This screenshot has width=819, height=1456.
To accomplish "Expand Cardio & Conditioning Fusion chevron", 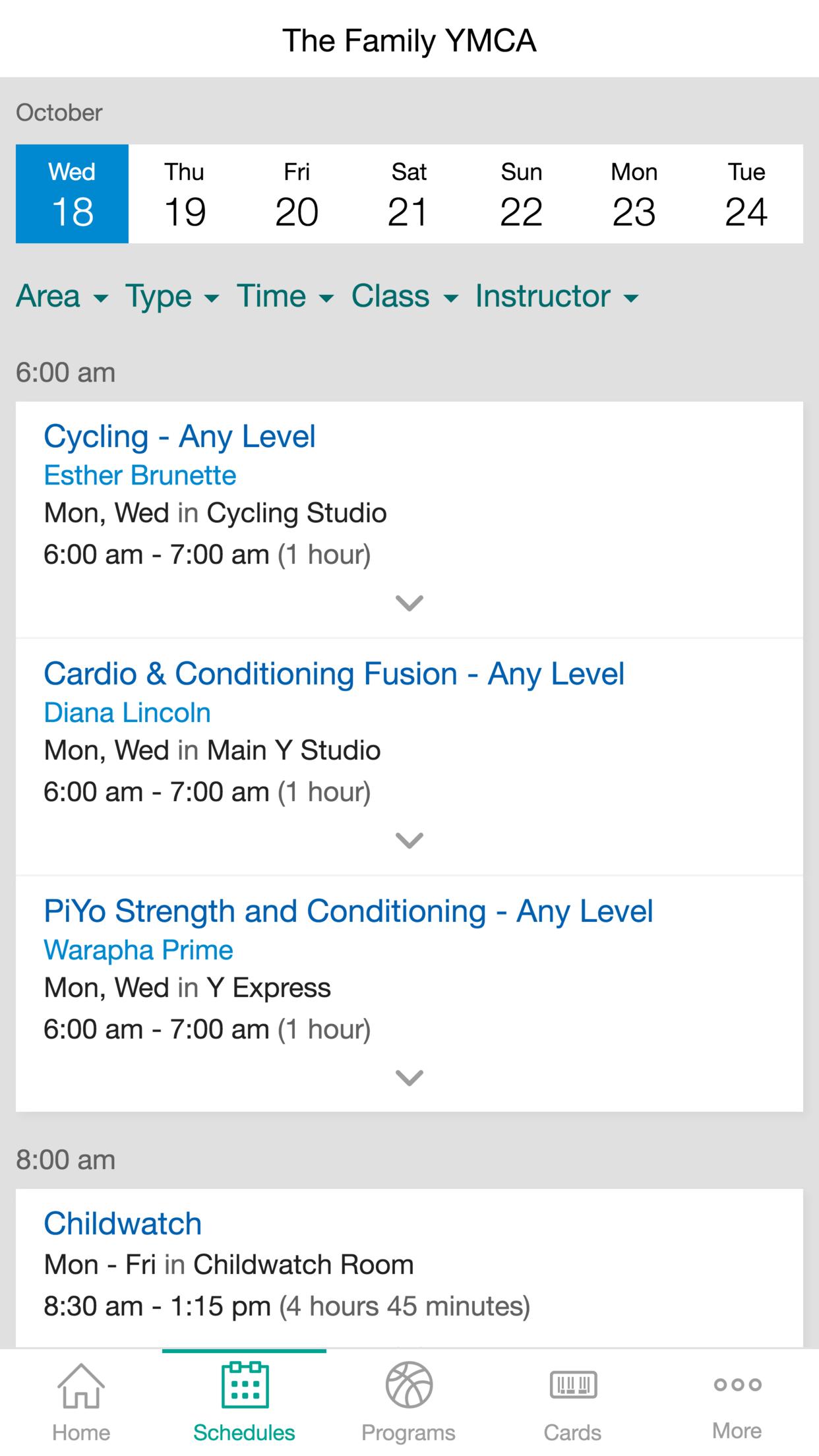I will [409, 840].
